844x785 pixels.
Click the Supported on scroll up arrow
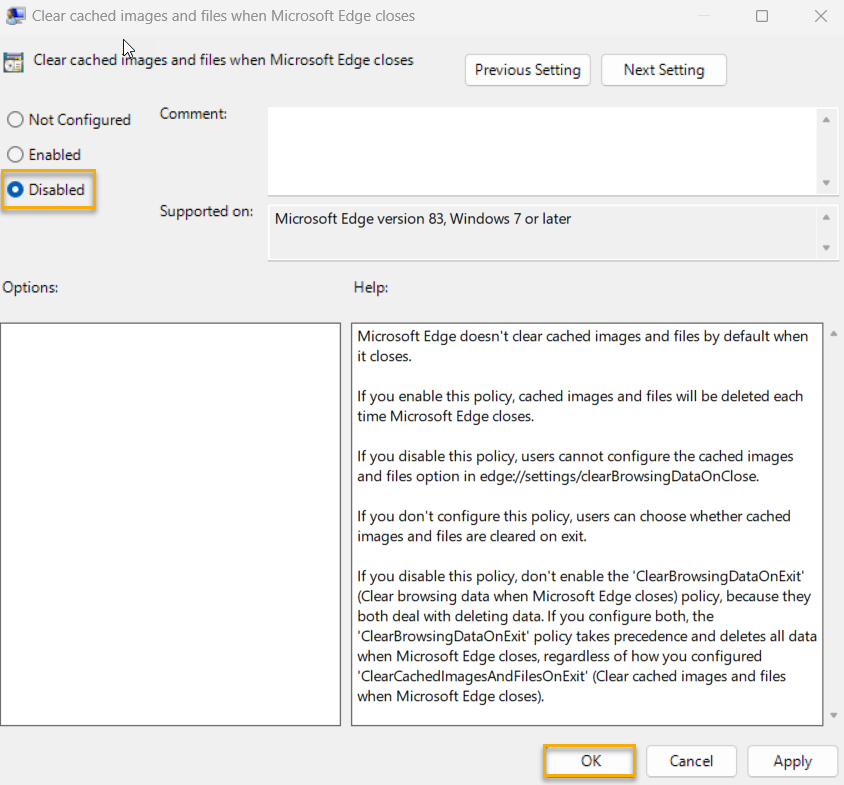click(x=826, y=218)
